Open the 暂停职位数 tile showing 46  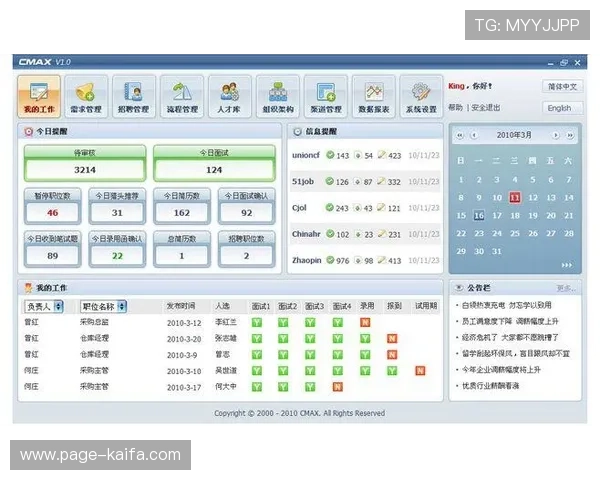pyautogui.click(x=52, y=206)
